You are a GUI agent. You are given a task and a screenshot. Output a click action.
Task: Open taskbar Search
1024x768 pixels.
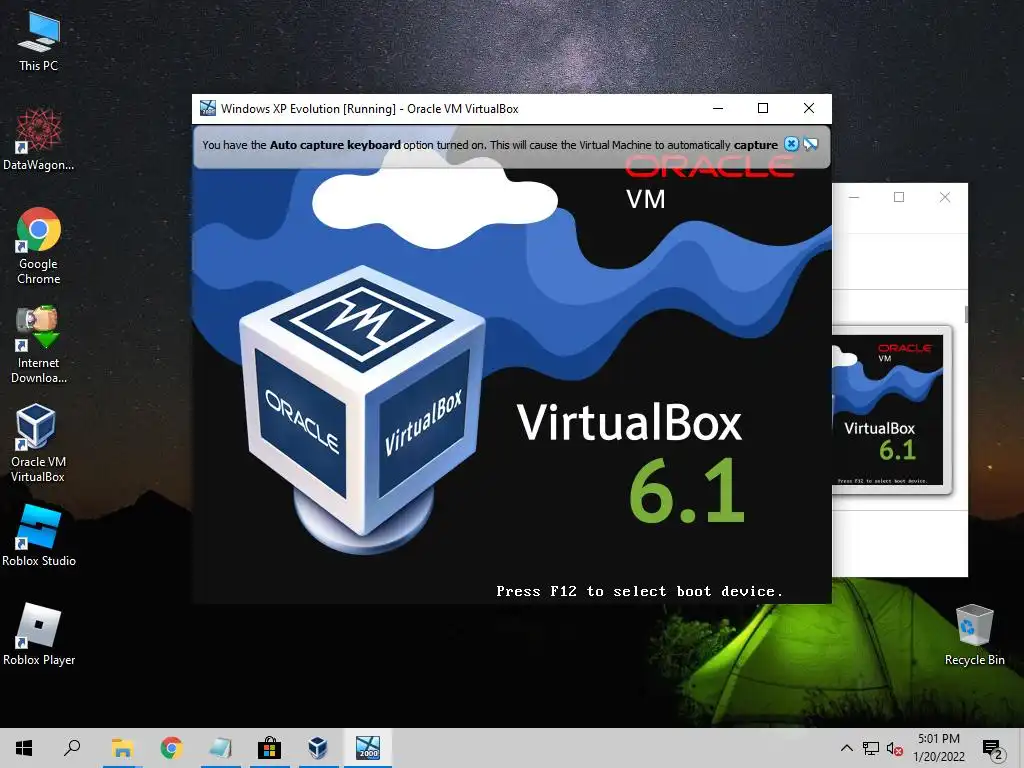point(72,748)
